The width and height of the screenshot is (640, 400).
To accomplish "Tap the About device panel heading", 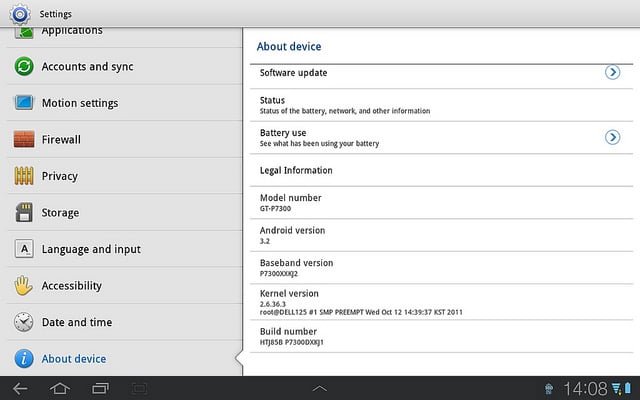I will click(289, 47).
